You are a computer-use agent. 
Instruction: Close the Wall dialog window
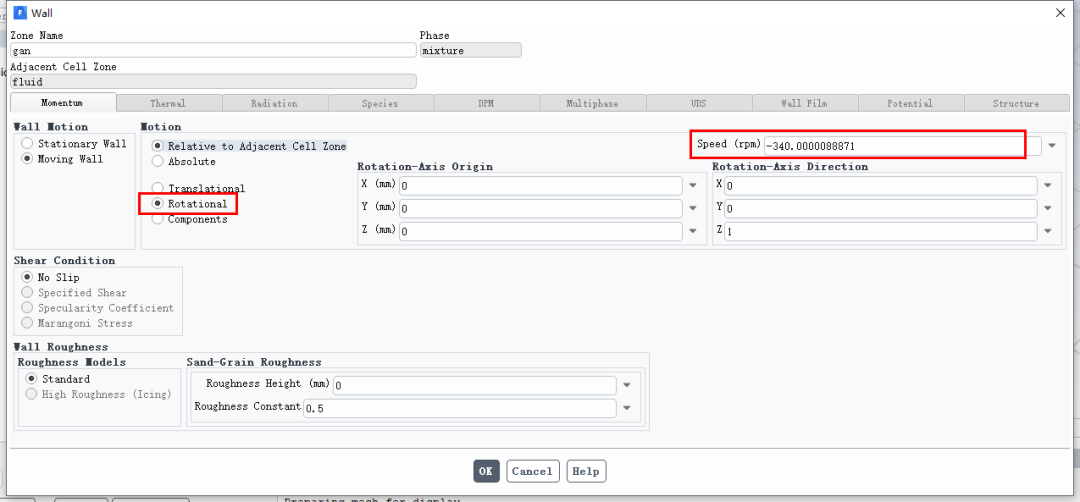point(1060,12)
